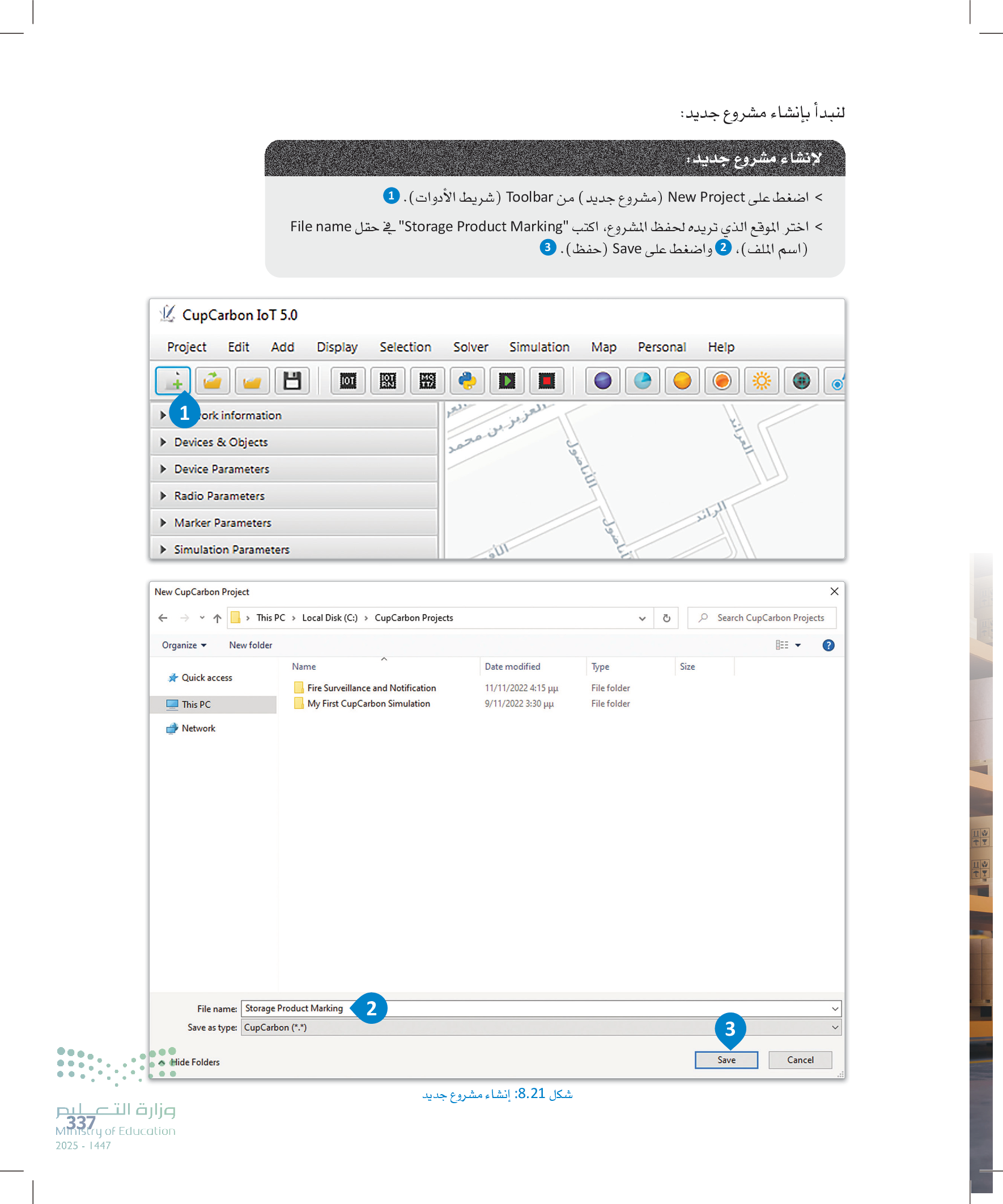Stop simulation with the red square icon
The height and width of the screenshot is (1204, 1003).
click(x=546, y=381)
